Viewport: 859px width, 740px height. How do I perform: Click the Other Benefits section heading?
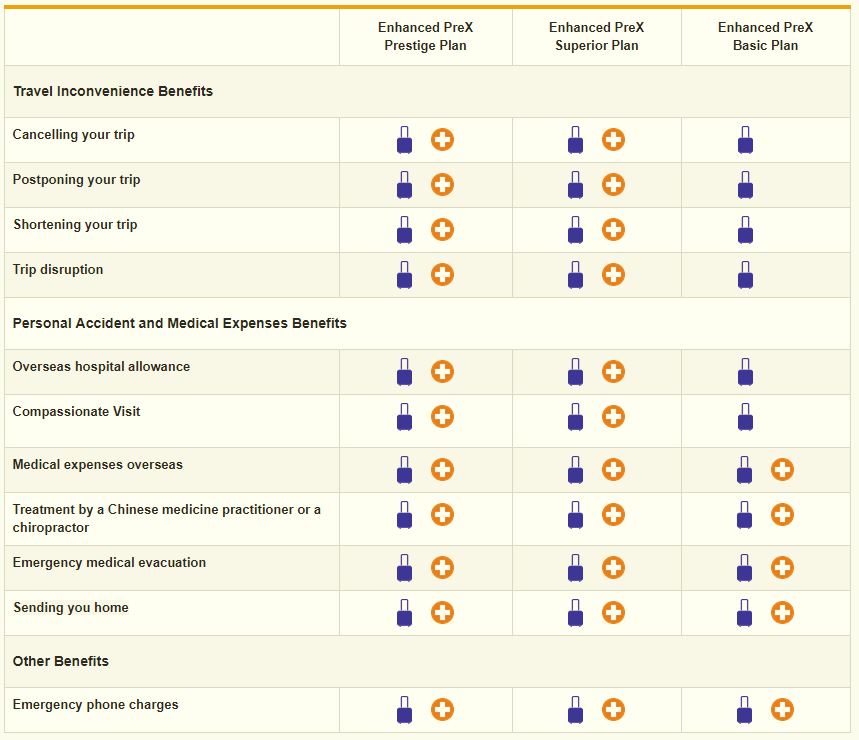[x=61, y=661]
